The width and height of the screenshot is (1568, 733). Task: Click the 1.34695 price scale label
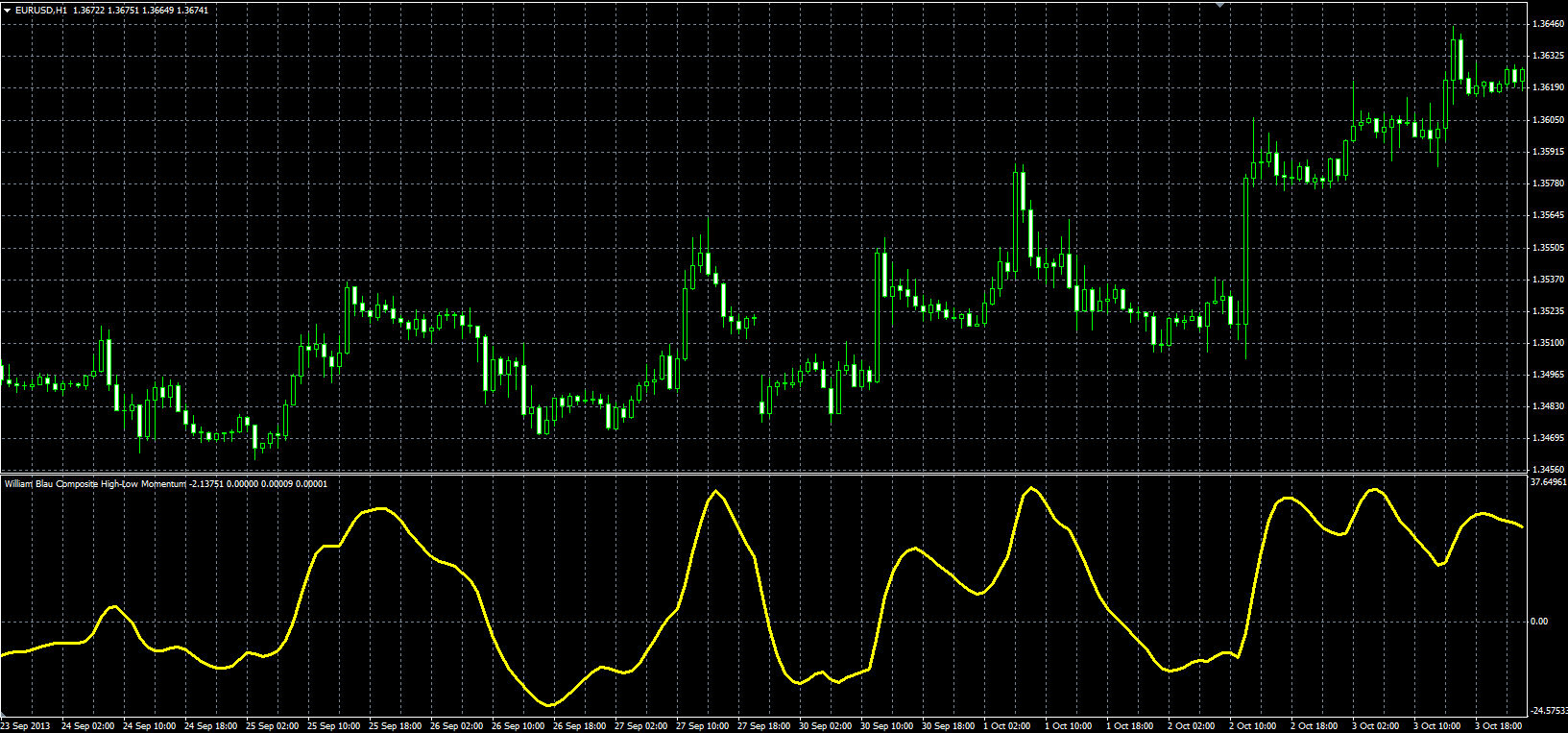1549,438
